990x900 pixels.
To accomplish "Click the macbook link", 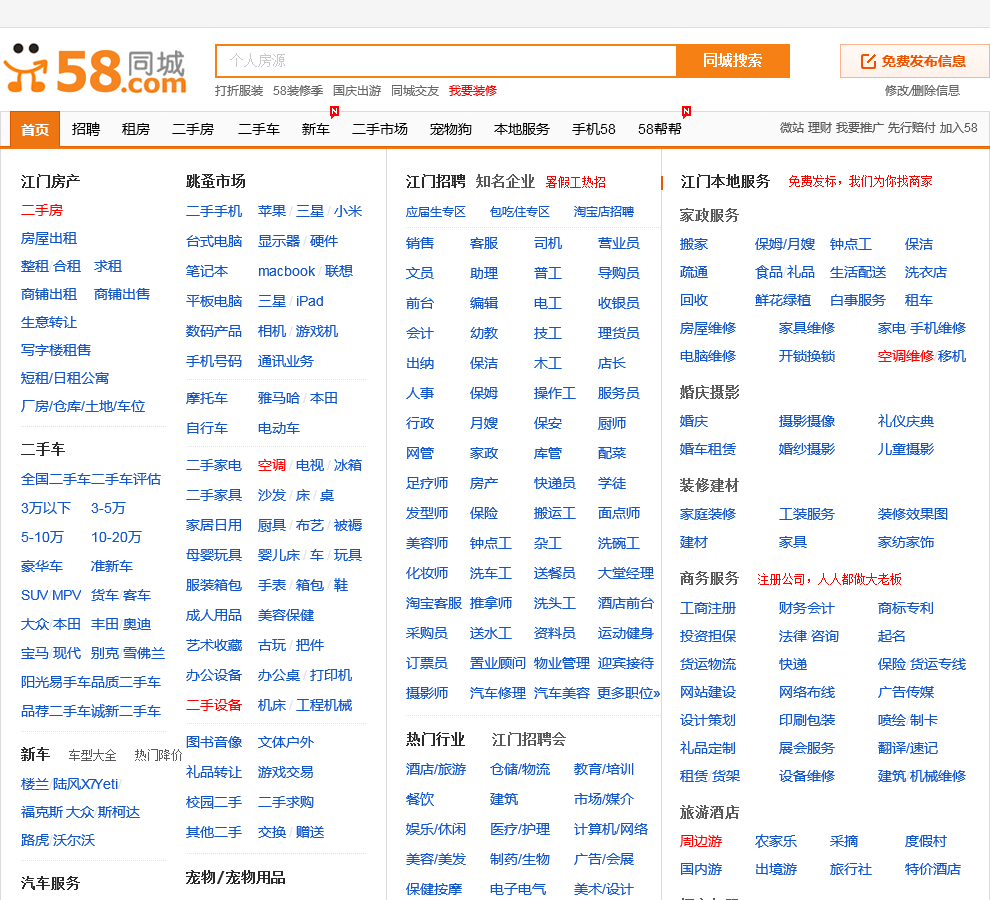I will click(x=286, y=272).
